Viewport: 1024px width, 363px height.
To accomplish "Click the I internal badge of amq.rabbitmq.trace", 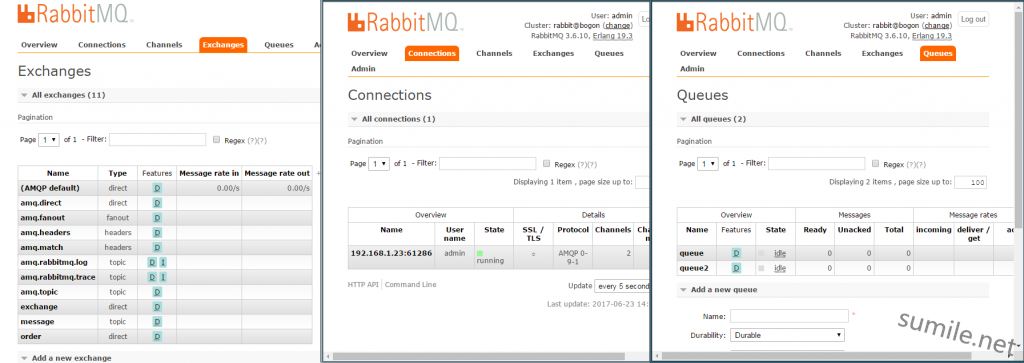I will pos(163,277).
